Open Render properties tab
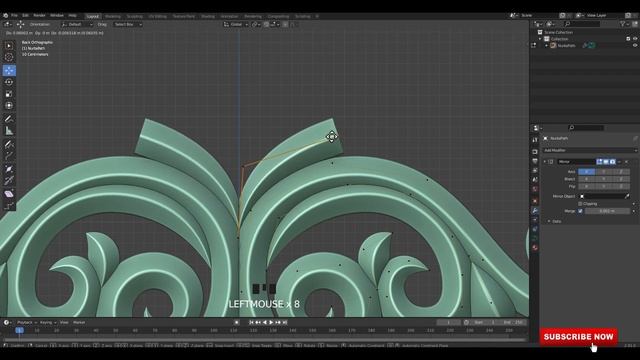Viewport: 640px width, 360px height. 535,151
